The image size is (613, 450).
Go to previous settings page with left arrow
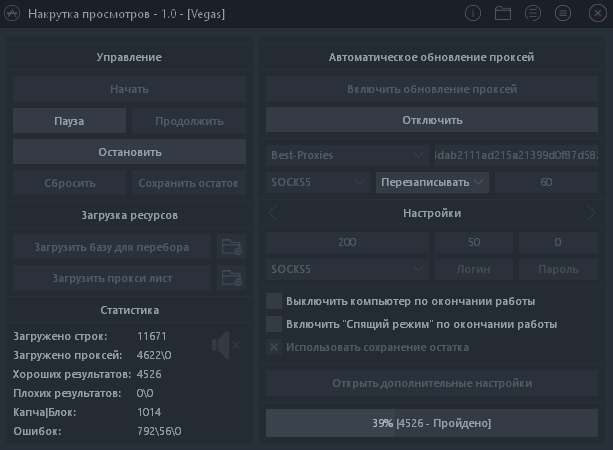[x=273, y=213]
